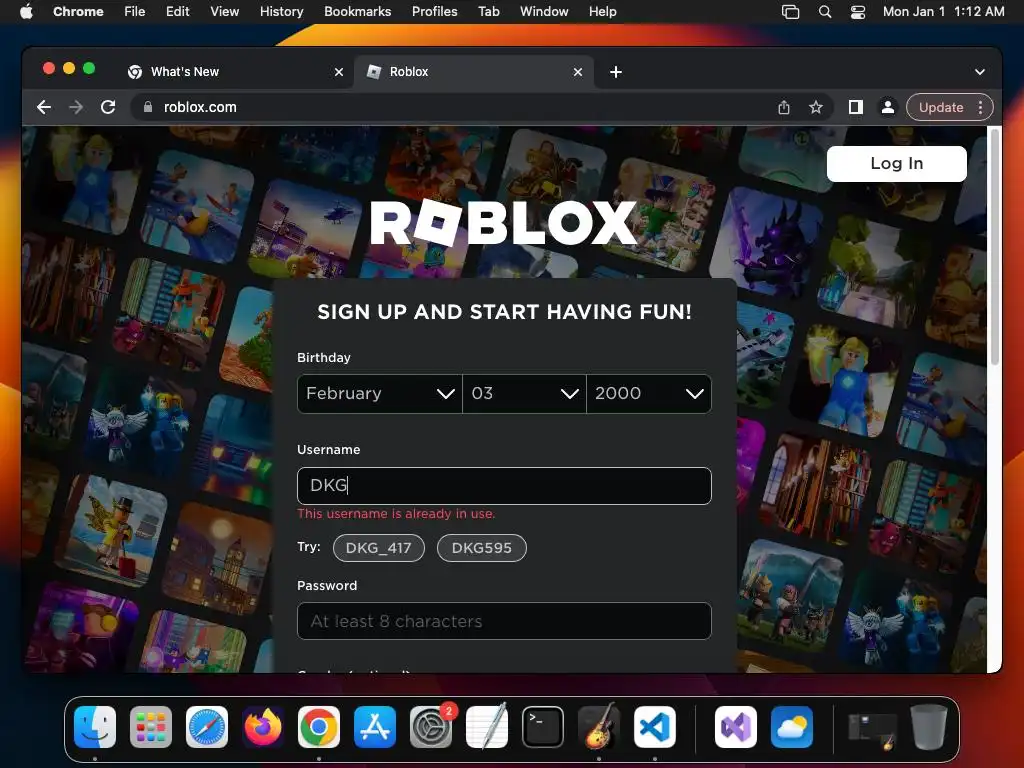
Task: Open the Chrome app menu
Action: click(x=78, y=12)
